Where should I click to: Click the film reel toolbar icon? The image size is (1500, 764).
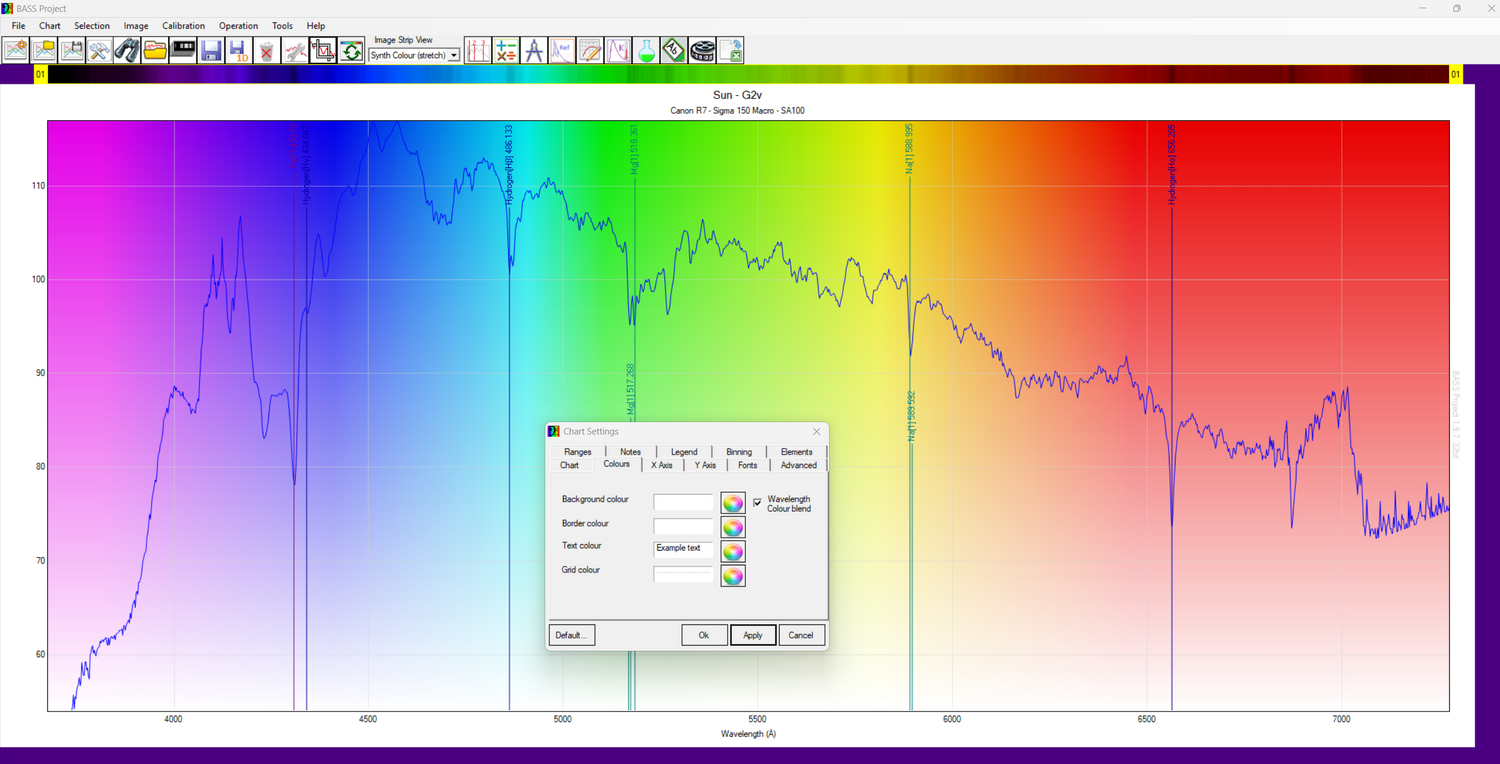[x=702, y=50]
